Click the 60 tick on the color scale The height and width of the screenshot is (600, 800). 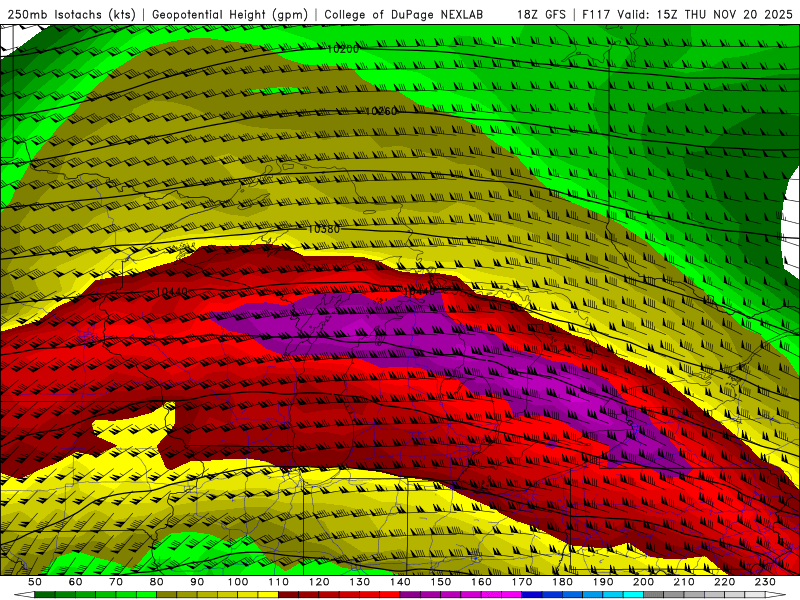tap(75, 582)
